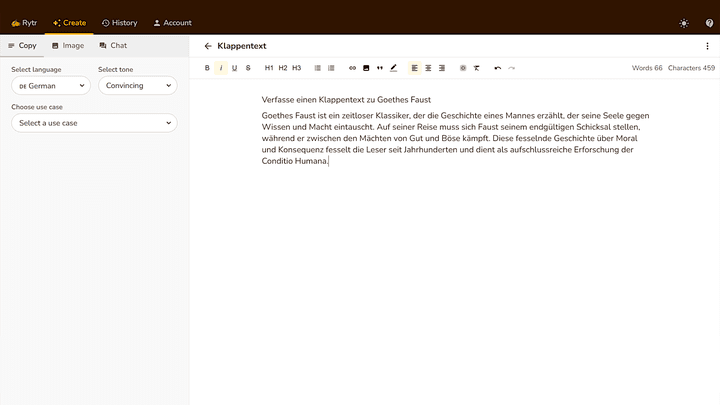This screenshot has width=720, height=405.
Task: Toggle bold formatting in the toolbar
Action: [x=207, y=68]
